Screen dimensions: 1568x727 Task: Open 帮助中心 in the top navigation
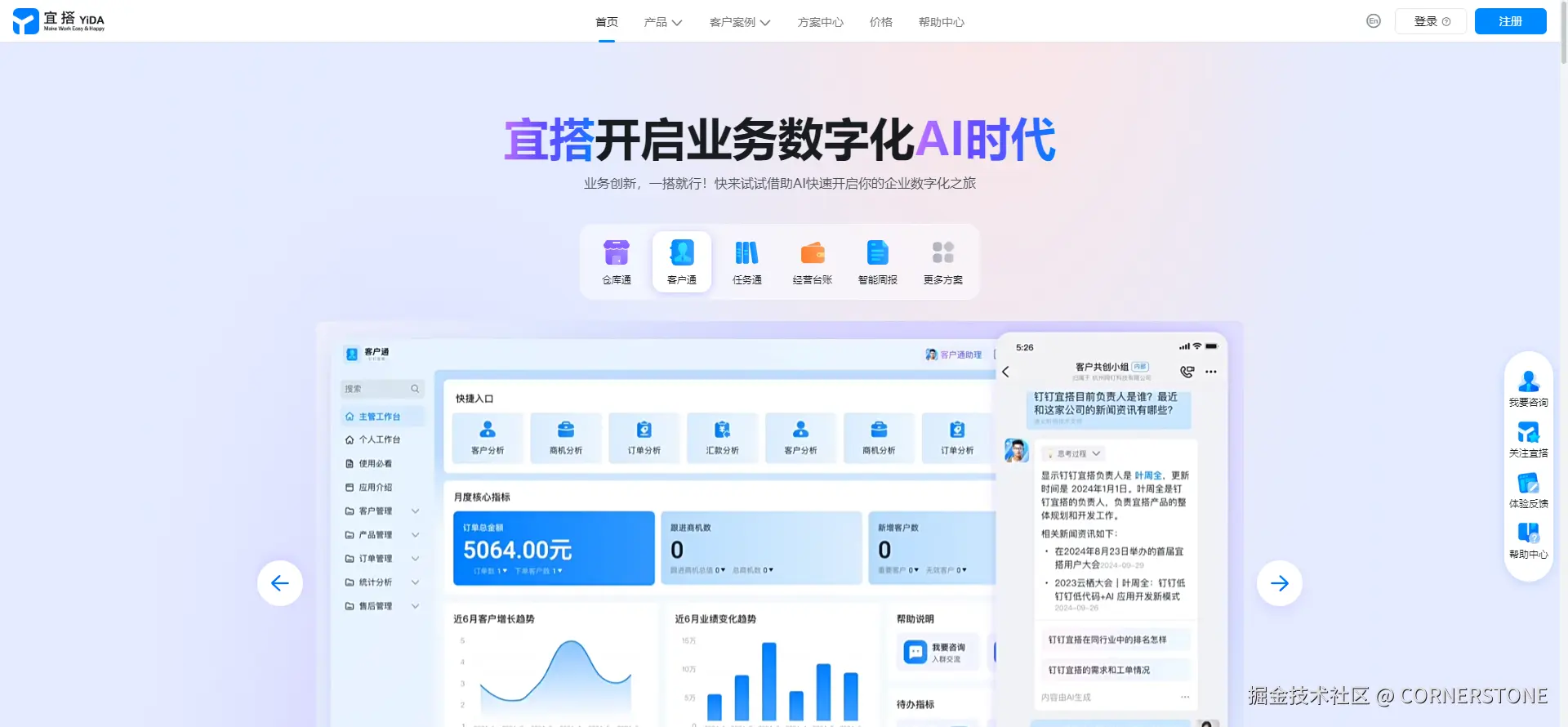coord(942,22)
